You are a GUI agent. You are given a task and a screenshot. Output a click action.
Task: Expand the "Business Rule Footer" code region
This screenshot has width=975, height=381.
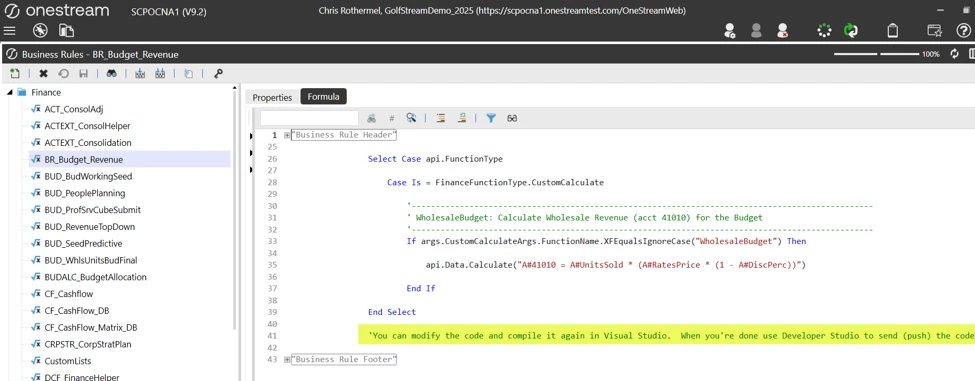[287, 359]
